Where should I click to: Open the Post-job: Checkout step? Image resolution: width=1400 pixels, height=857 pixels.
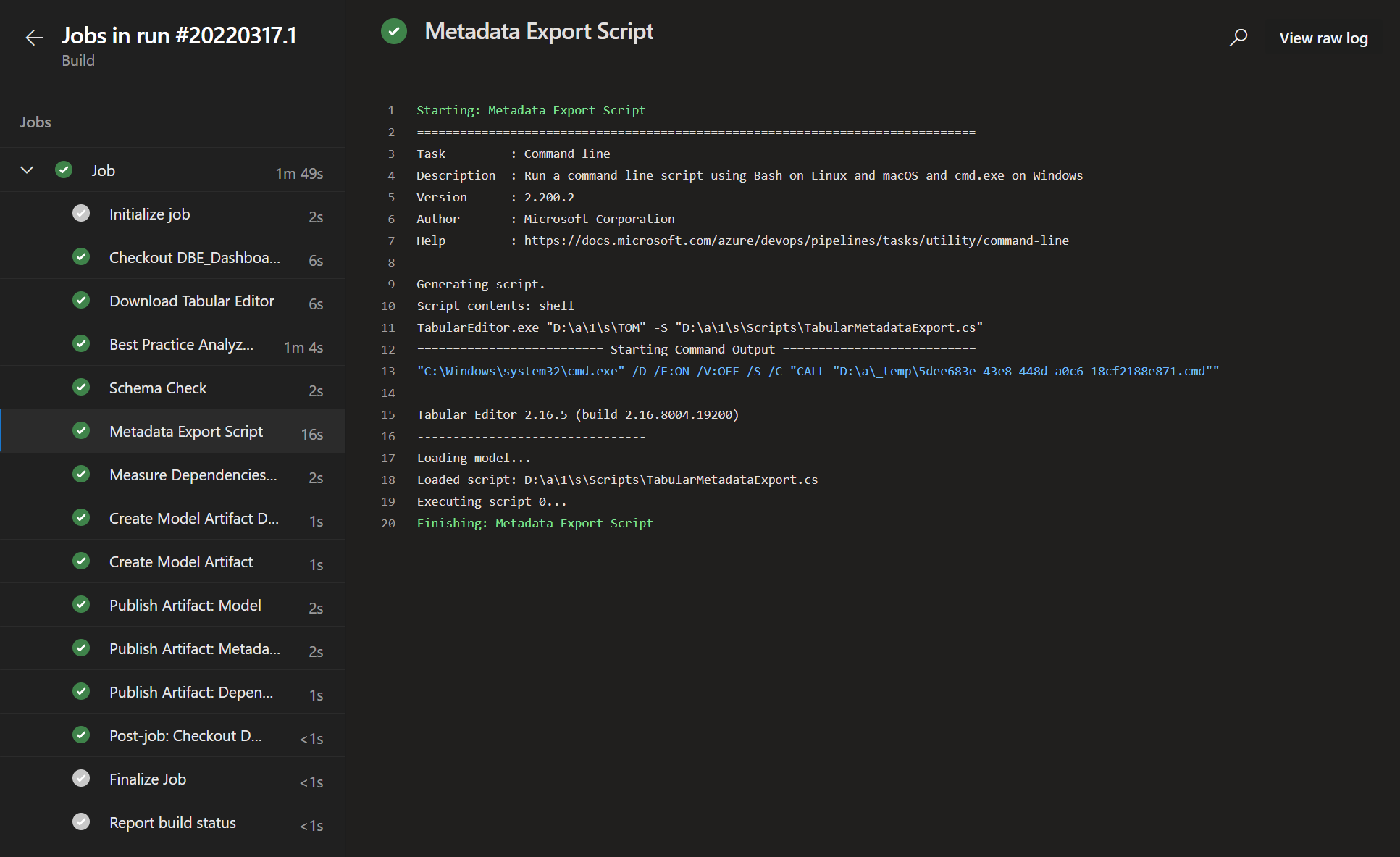pyautogui.click(x=185, y=736)
